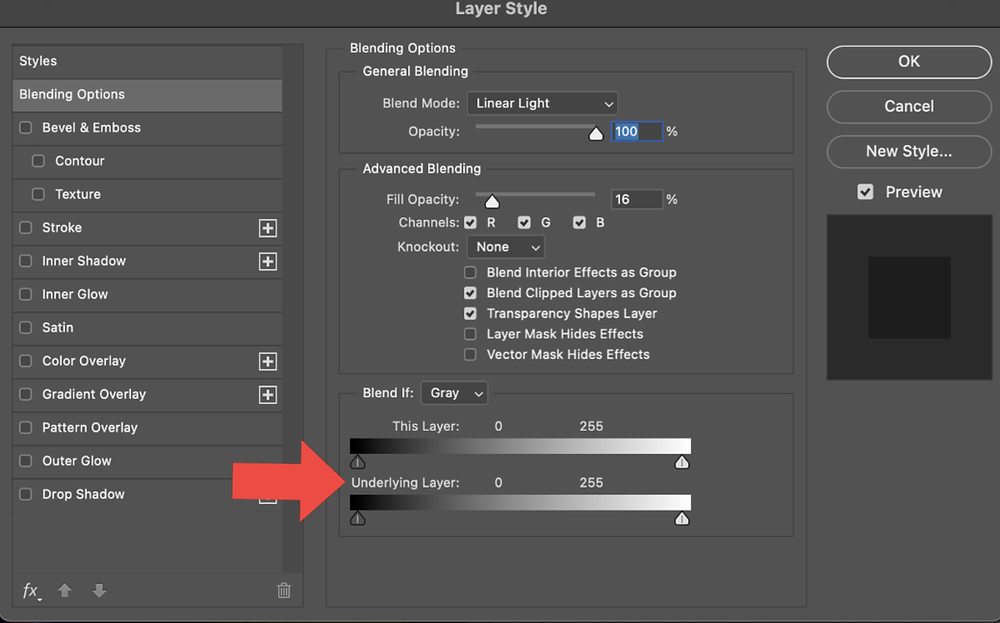1000x623 pixels.
Task: Uncheck the B channel checkbox
Action: [x=579, y=223]
